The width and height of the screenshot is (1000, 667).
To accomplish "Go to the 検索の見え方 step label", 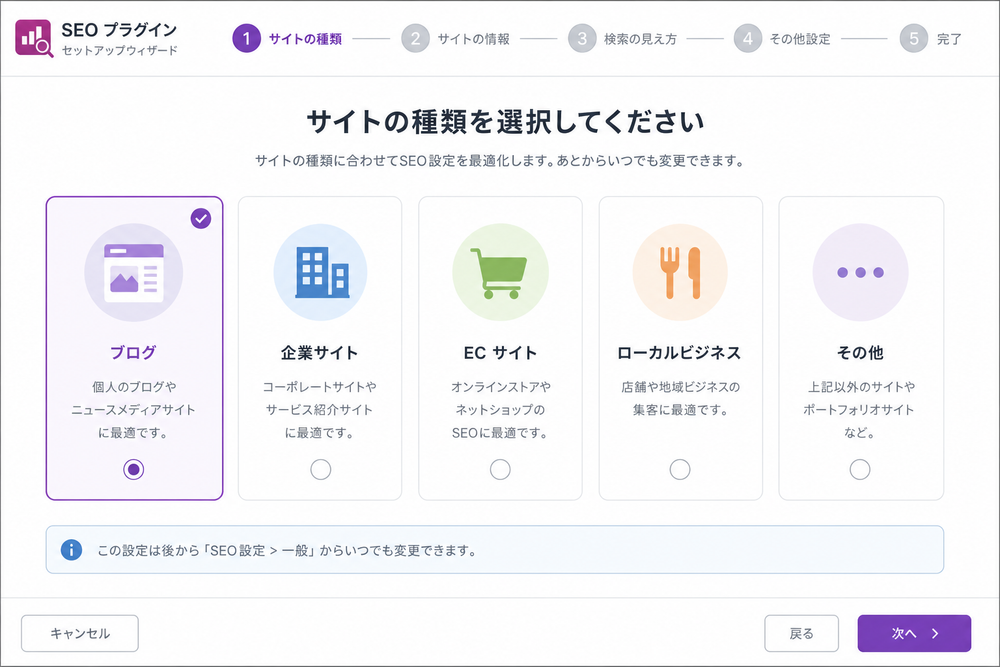I will [640, 39].
